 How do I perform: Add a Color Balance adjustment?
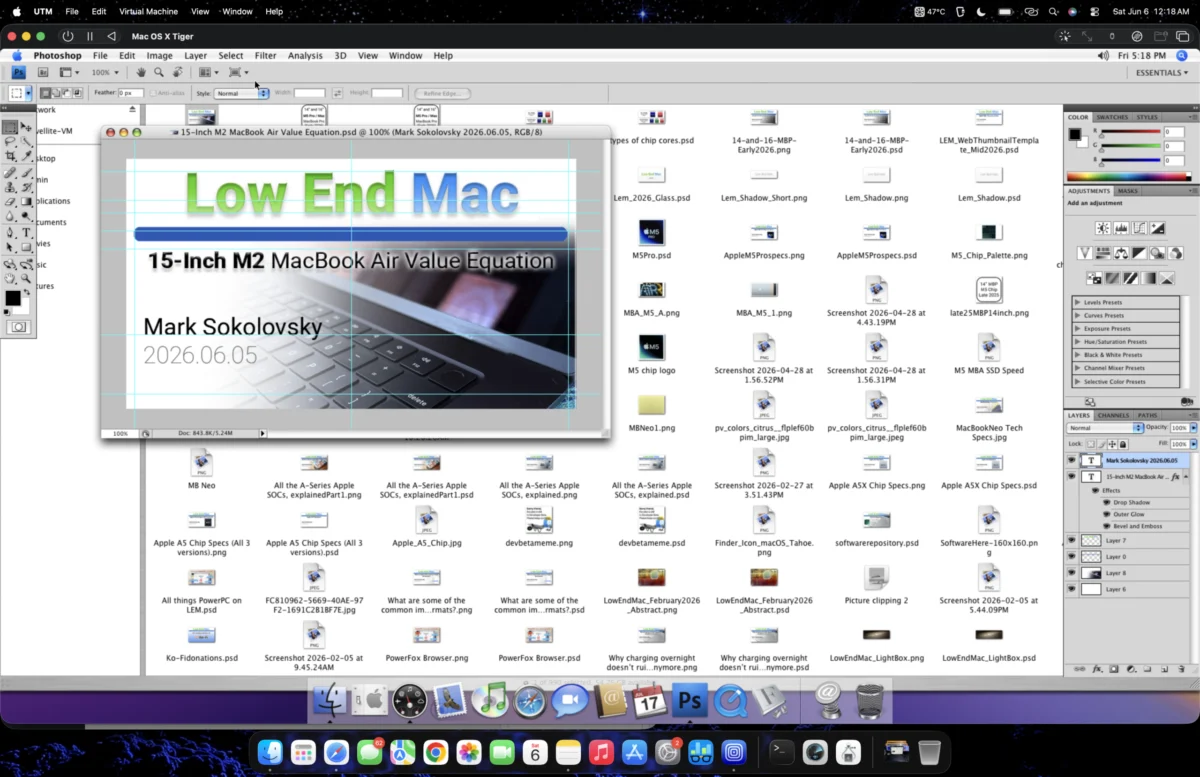coord(1121,252)
